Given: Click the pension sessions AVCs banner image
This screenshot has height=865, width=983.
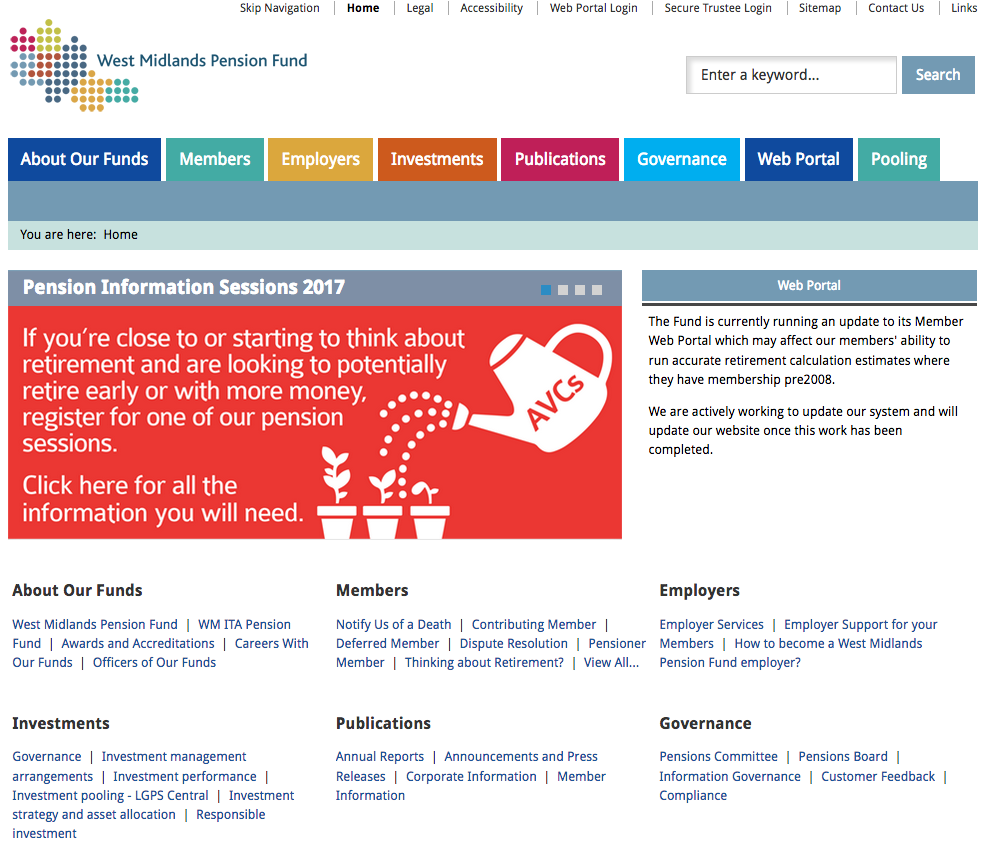Looking at the screenshot, I should point(314,422).
